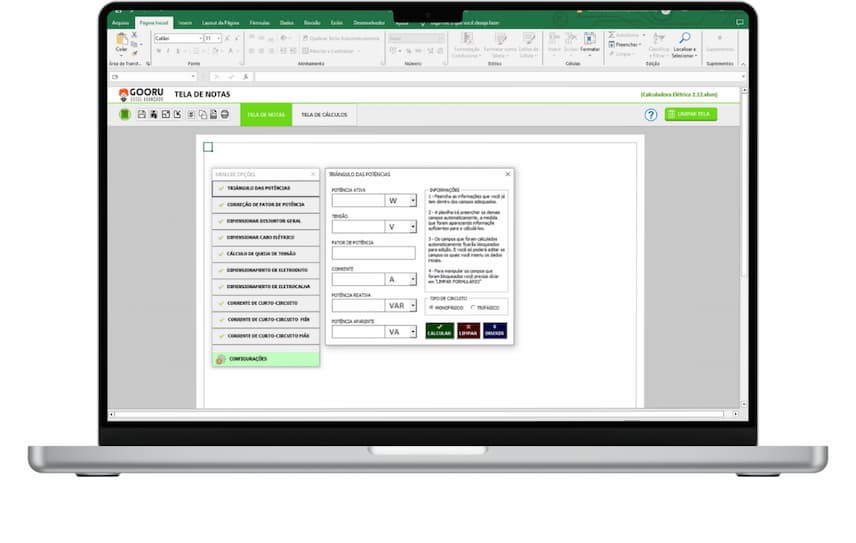Select the Tela de Notas tab
This screenshot has width=856, height=543.
266,115
